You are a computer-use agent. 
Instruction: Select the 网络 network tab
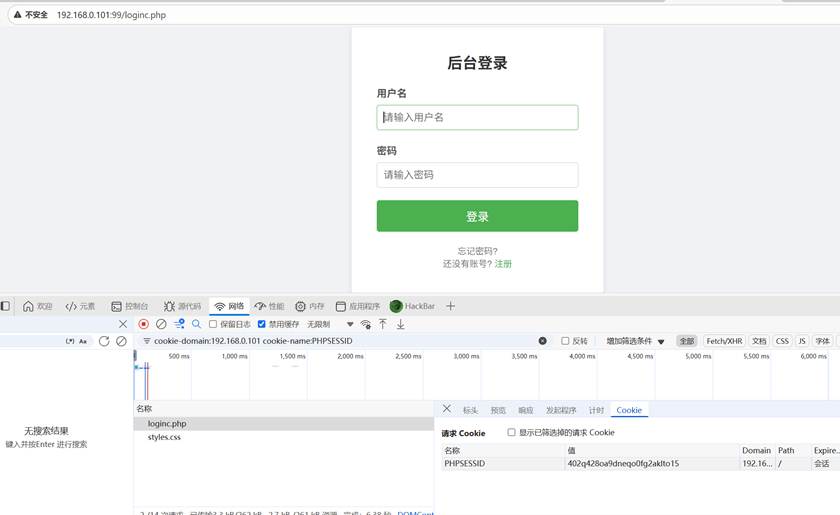click(229, 306)
